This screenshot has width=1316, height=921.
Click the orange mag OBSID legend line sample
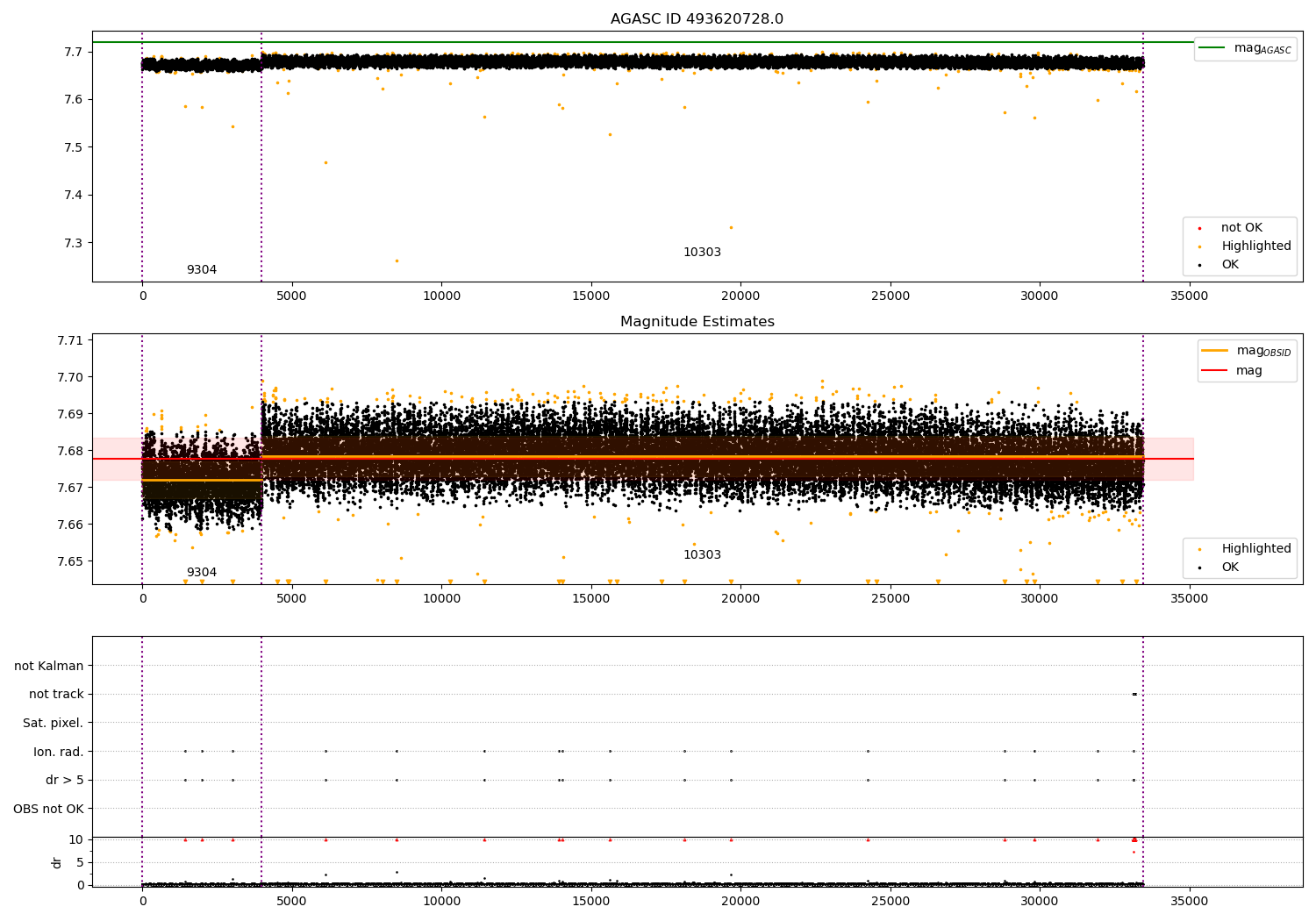coord(1214,351)
